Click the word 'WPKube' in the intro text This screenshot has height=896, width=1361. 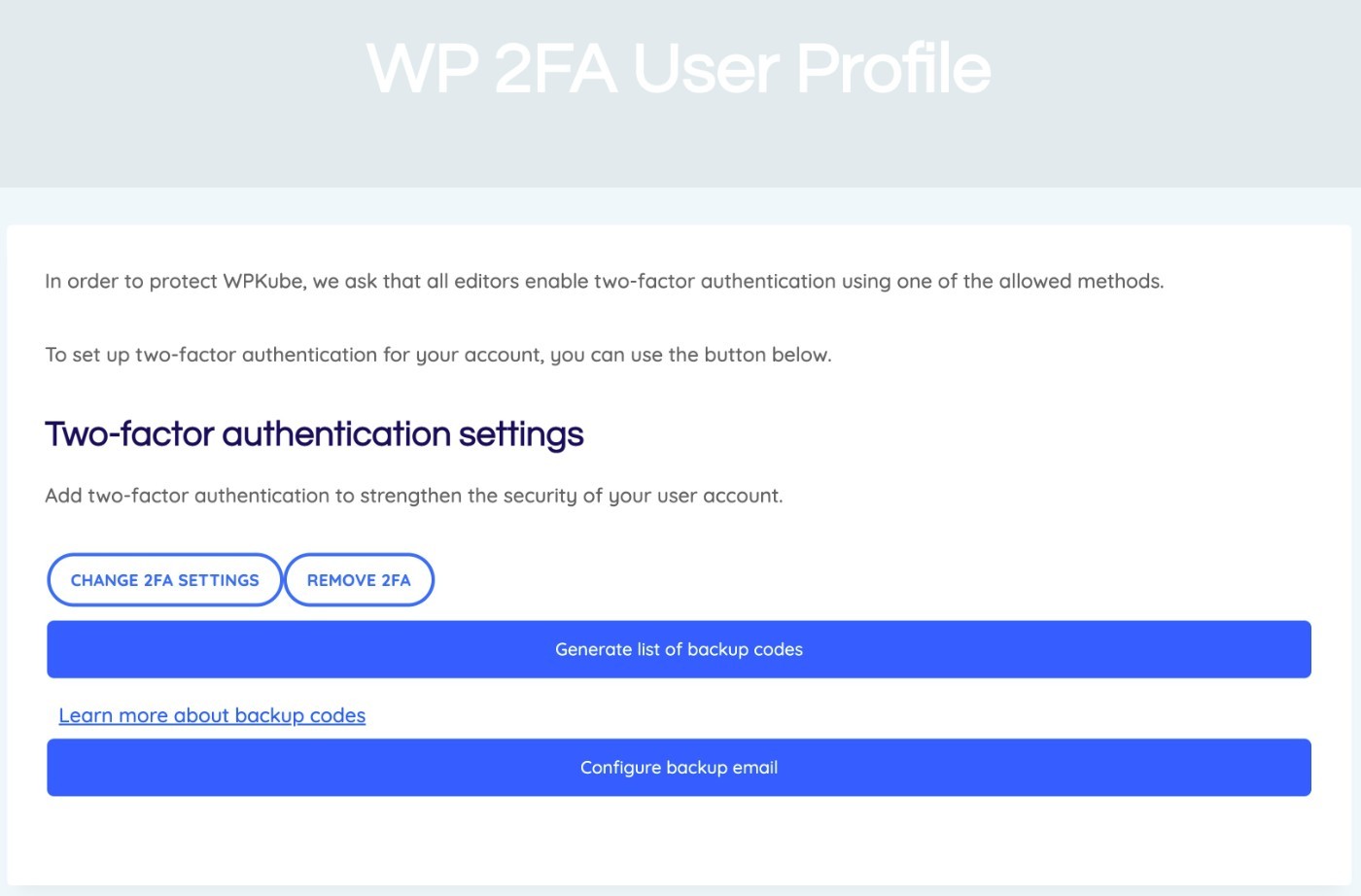[262, 282]
